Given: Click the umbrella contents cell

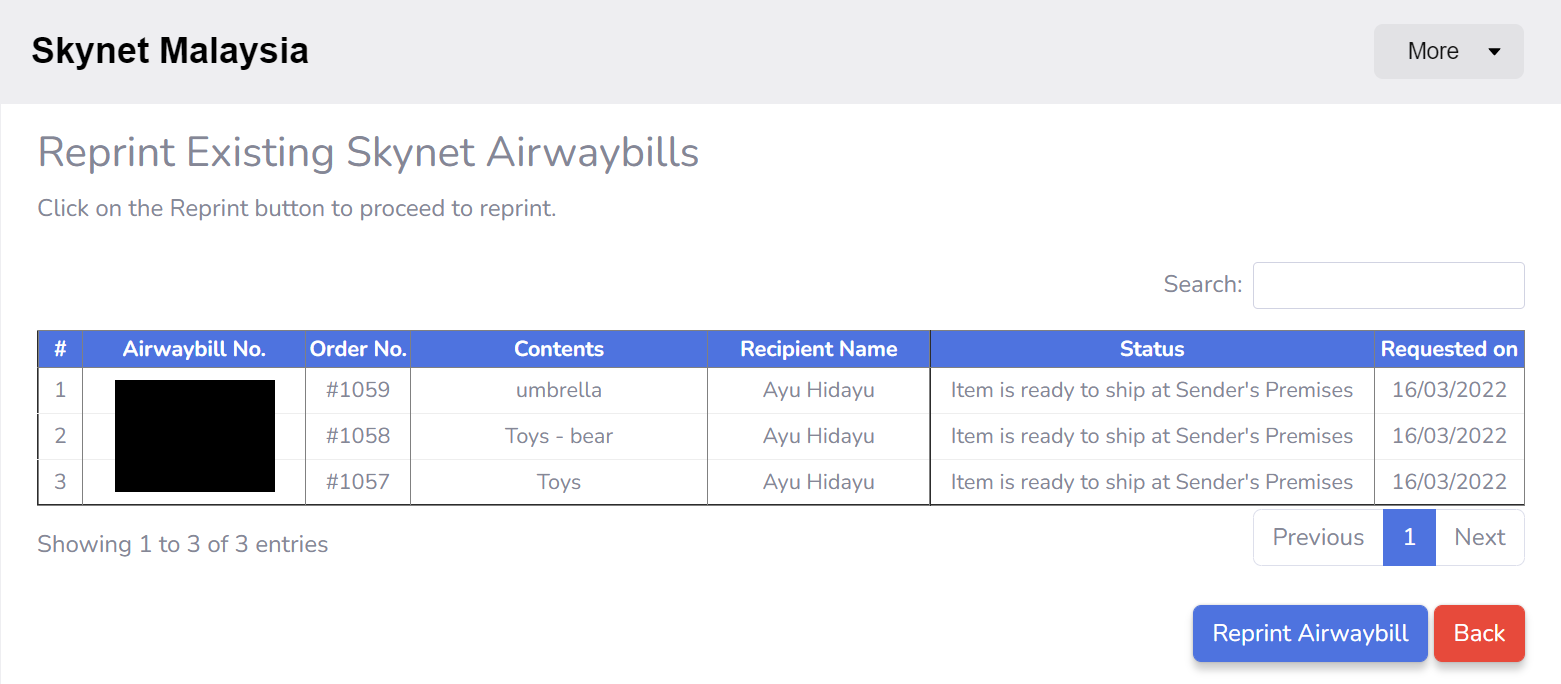Looking at the screenshot, I should pyautogui.click(x=559, y=390).
